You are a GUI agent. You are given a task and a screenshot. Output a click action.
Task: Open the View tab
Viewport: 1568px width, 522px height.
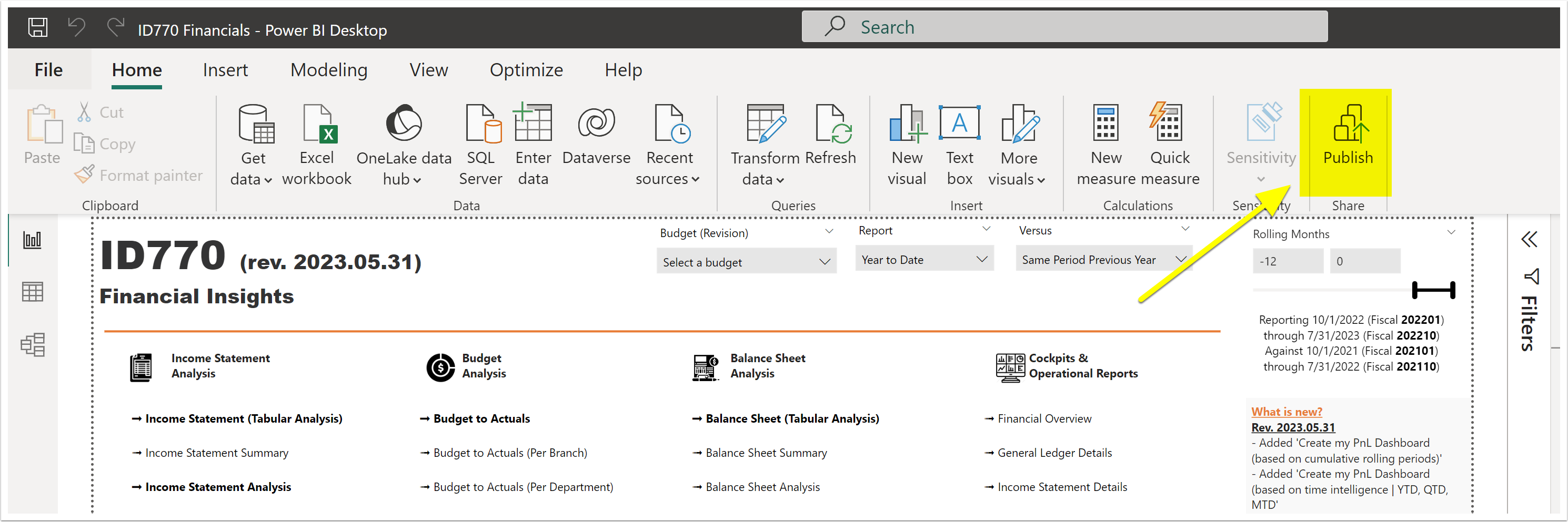pos(428,70)
